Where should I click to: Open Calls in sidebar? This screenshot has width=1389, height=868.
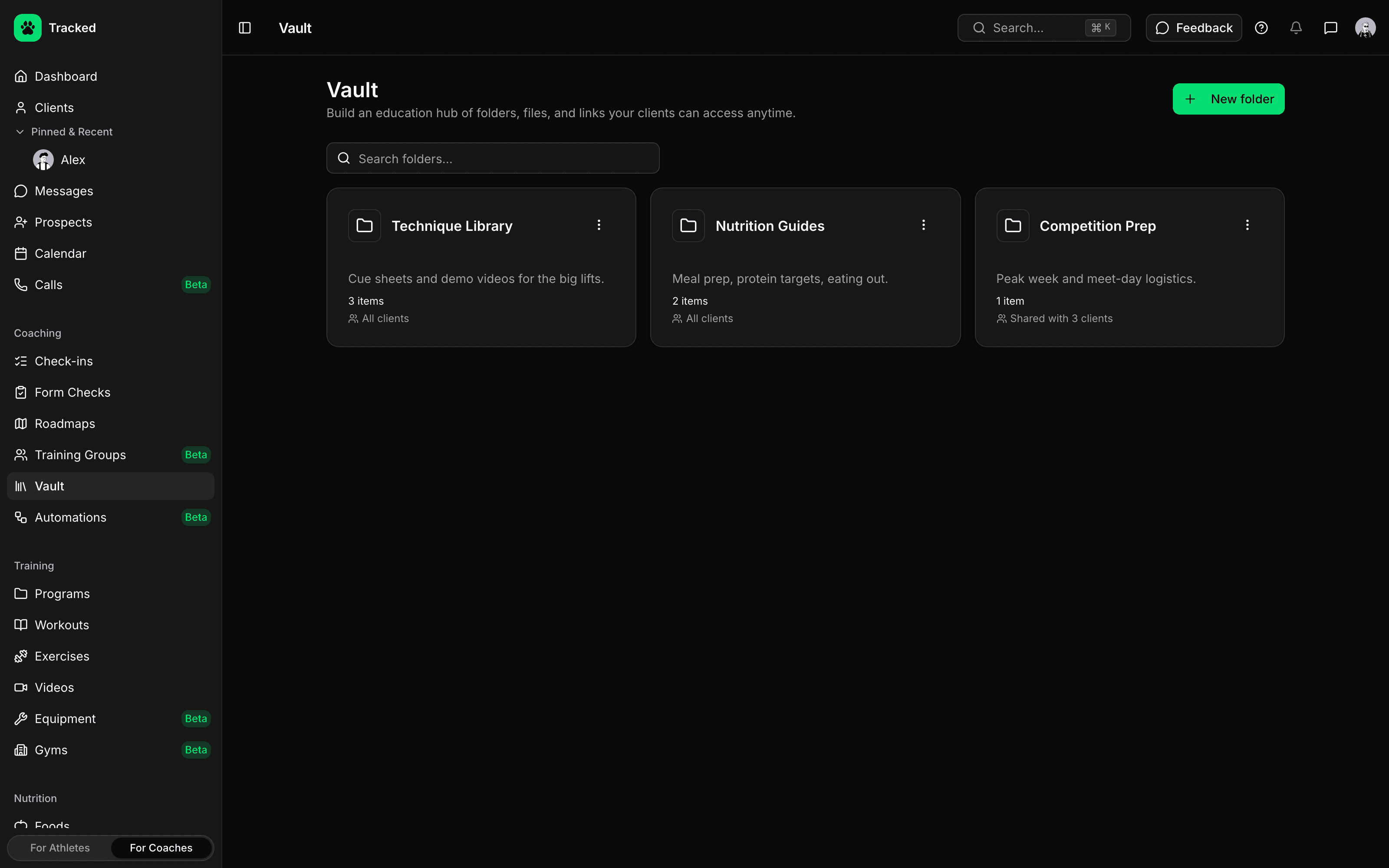pyautogui.click(x=110, y=285)
